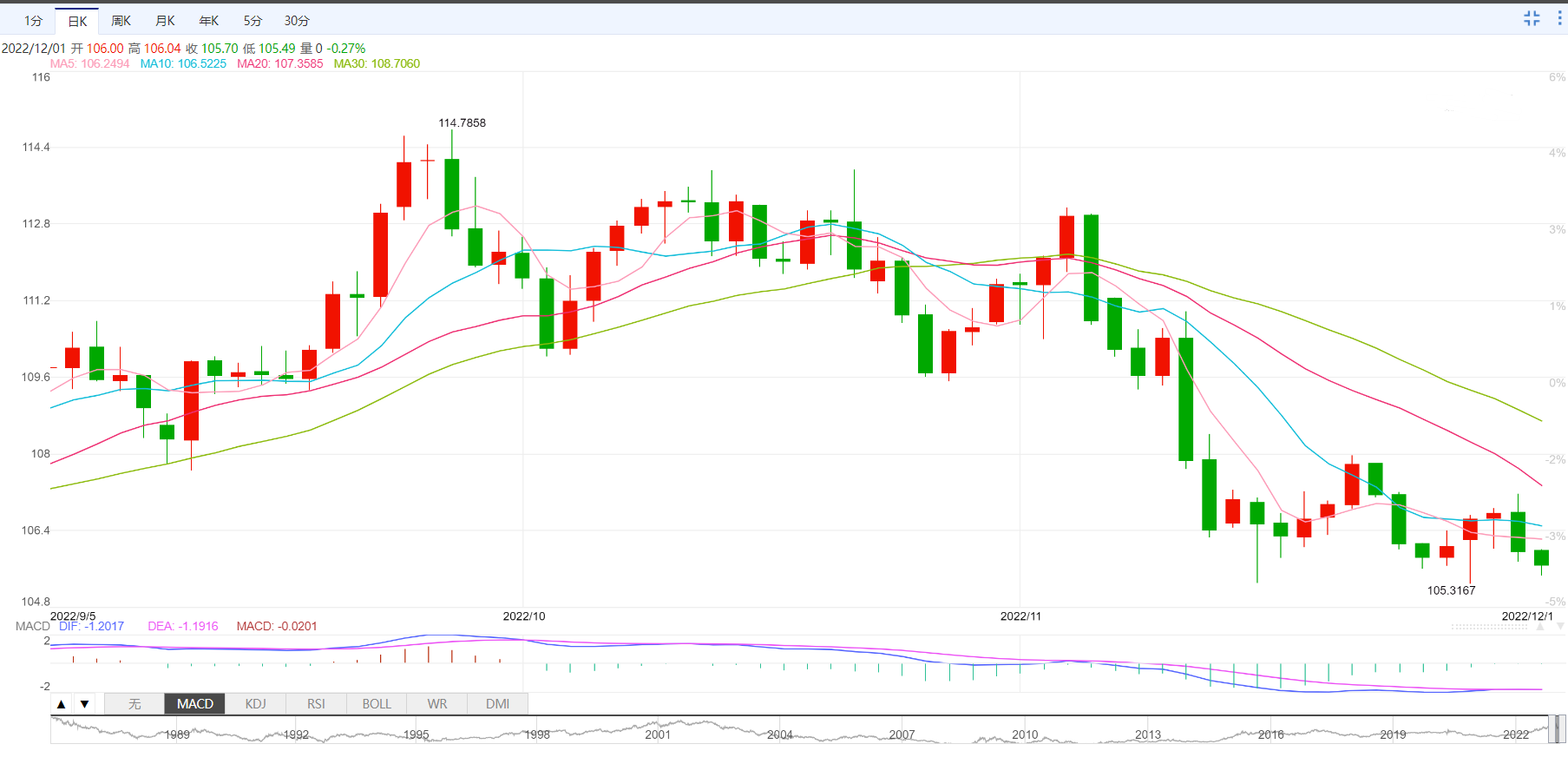Select the 周K weekly candlestick tab
The image size is (1568, 764).
tap(121, 21)
